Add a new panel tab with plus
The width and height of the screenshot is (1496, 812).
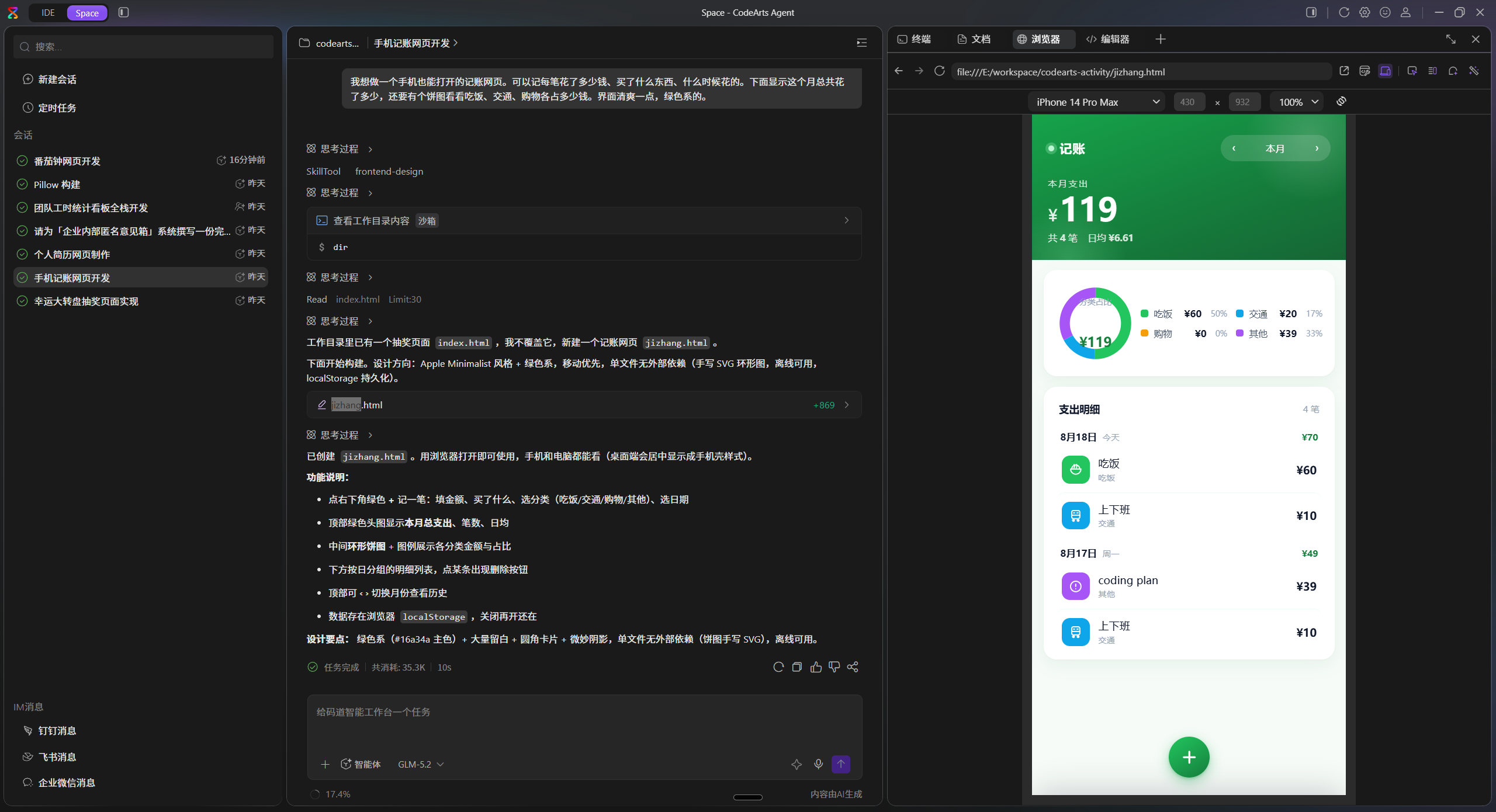(1161, 39)
